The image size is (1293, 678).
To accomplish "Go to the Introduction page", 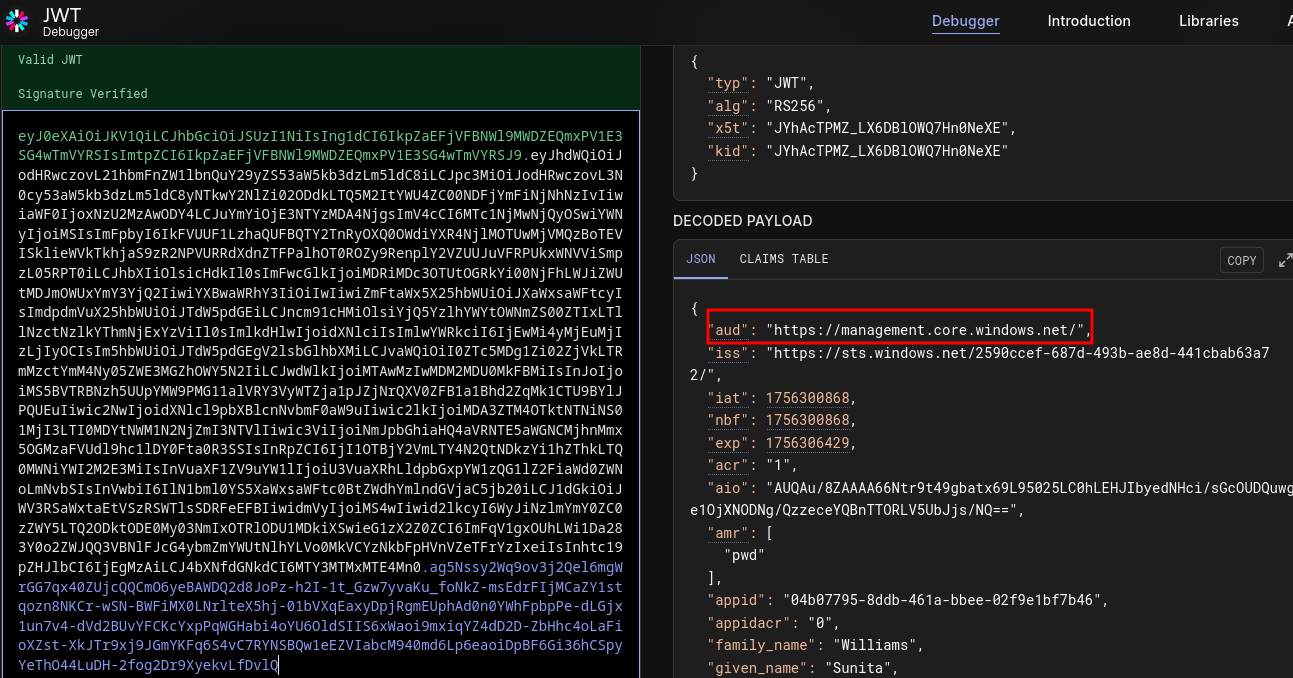I will click(x=1088, y=21).
